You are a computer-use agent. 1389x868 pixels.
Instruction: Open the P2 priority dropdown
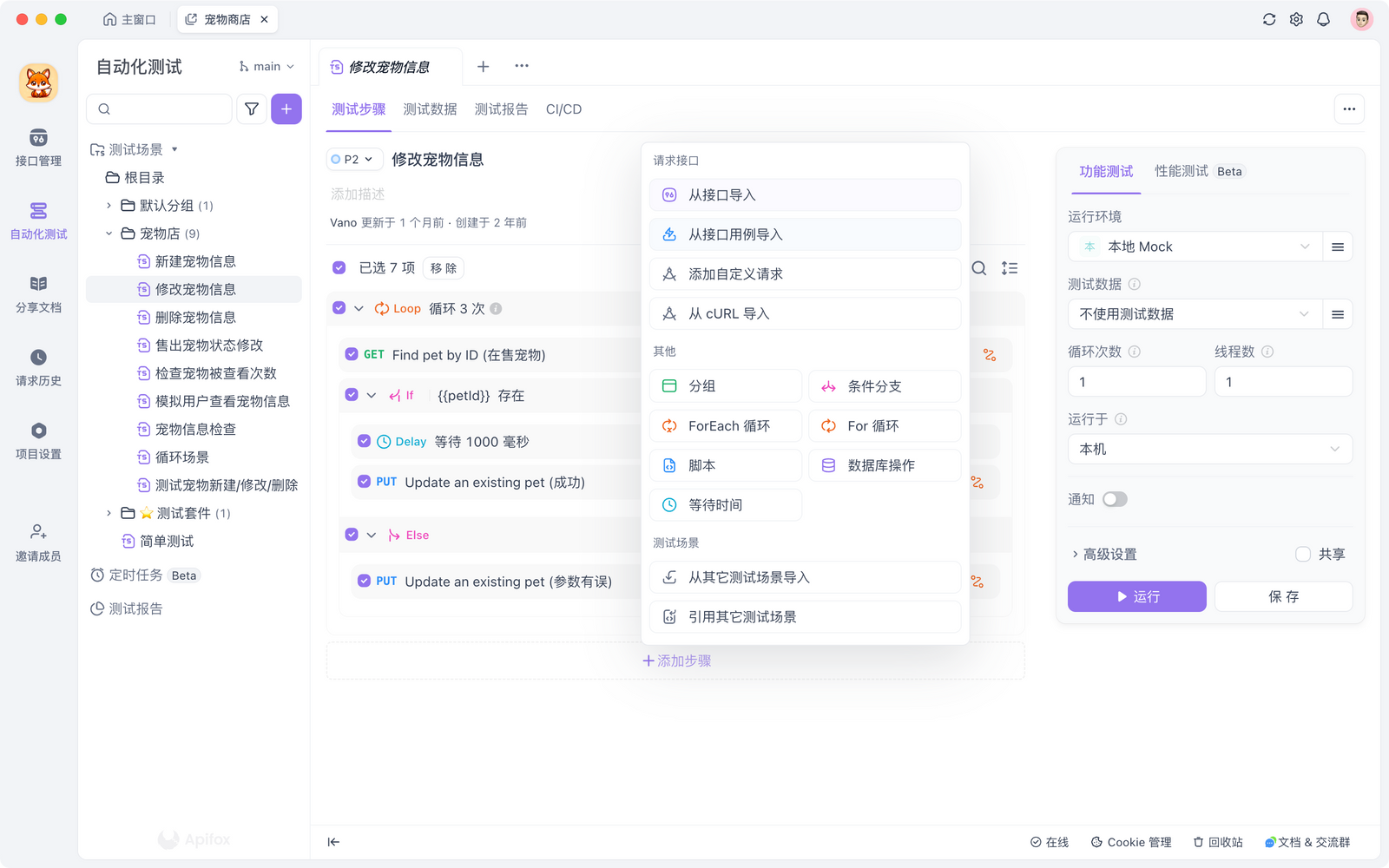(354, 159)
